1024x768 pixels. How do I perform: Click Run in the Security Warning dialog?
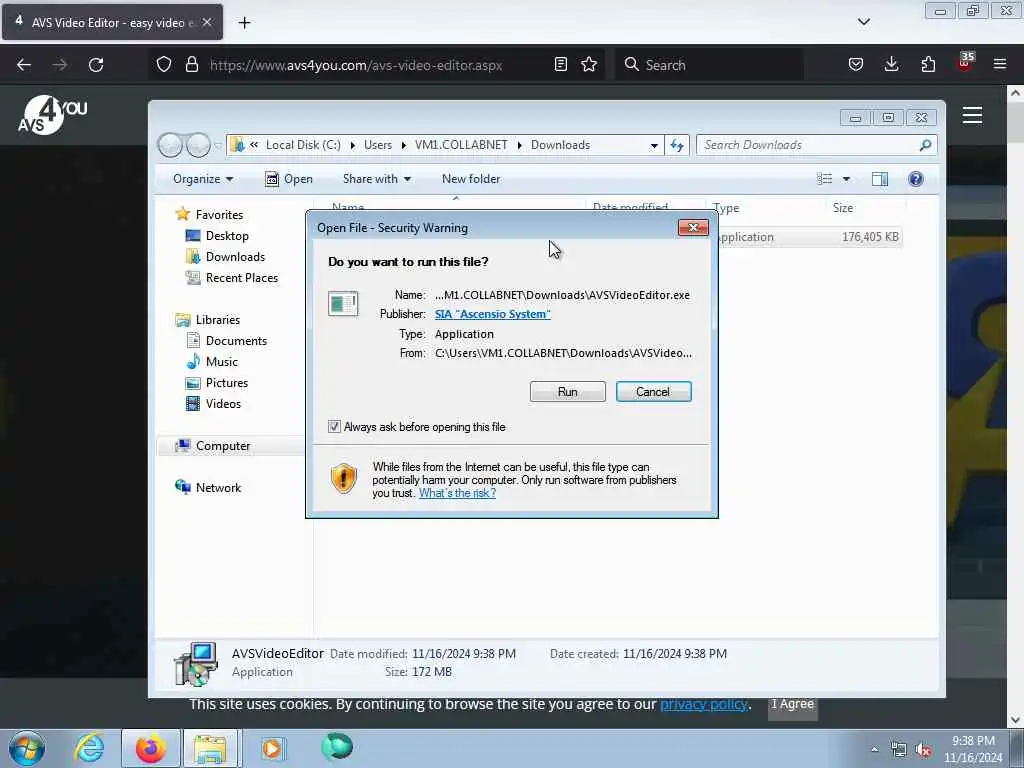pos(567,392)
